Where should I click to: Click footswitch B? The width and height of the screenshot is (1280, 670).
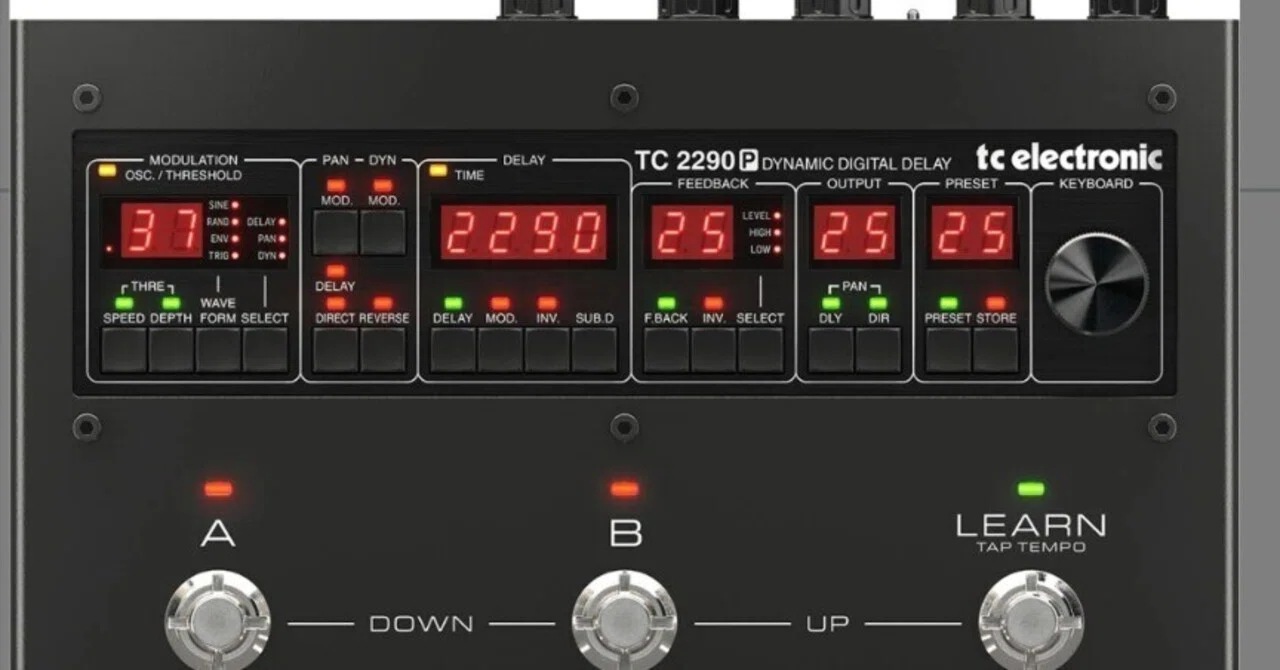[624, 622]
